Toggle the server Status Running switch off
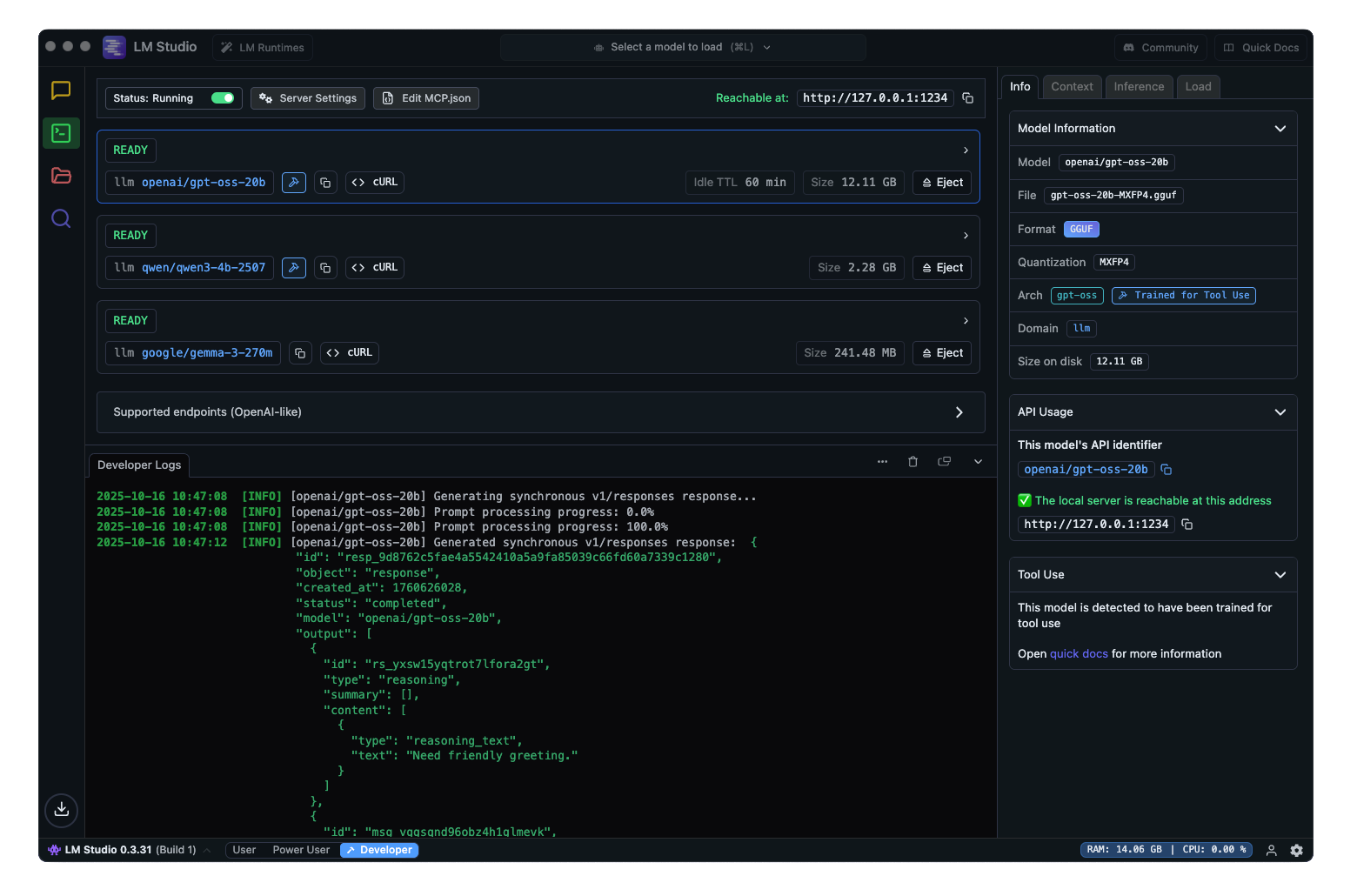 point(222,97)
